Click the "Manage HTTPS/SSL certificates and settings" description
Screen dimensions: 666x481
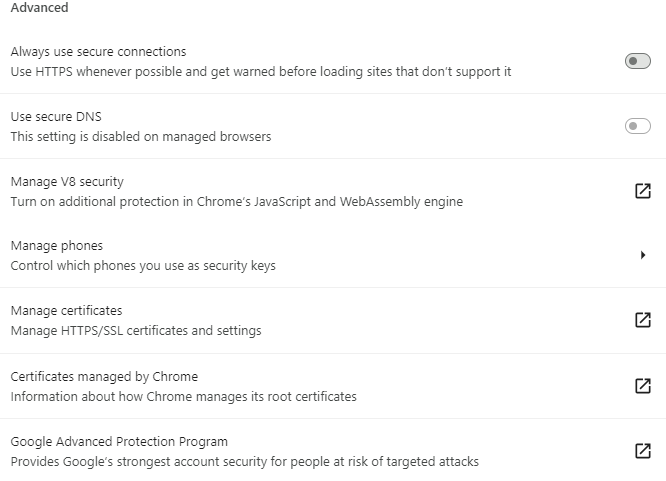135,331
